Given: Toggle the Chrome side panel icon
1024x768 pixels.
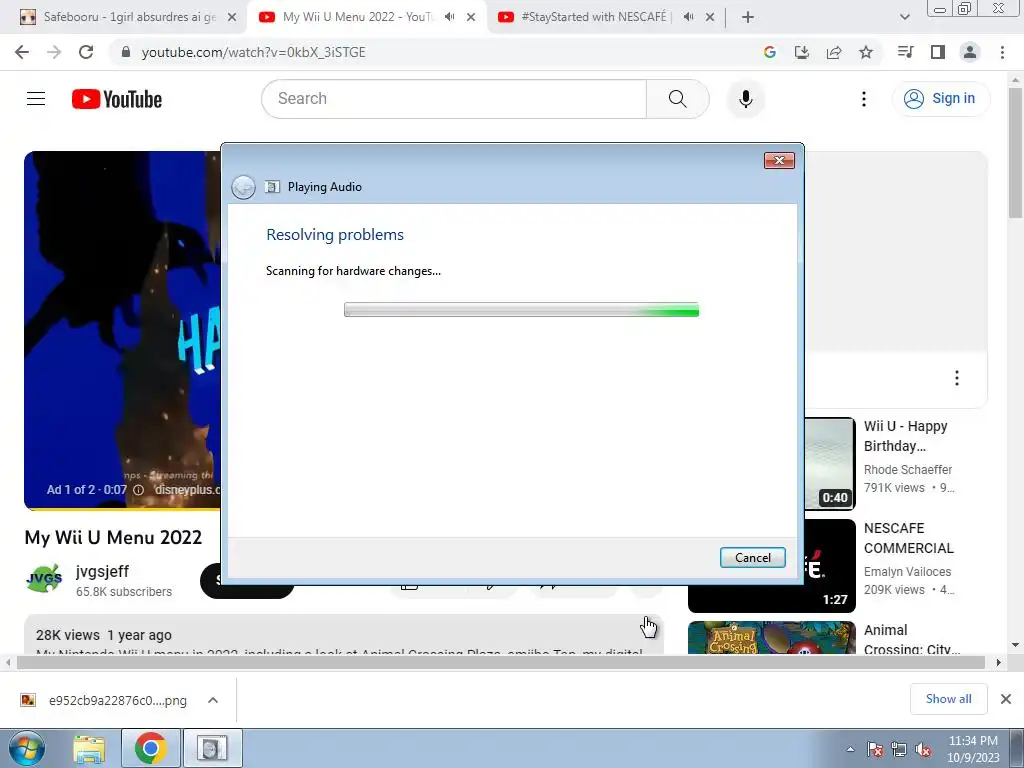Looking at the screenshot, I should tap(938, 52).
